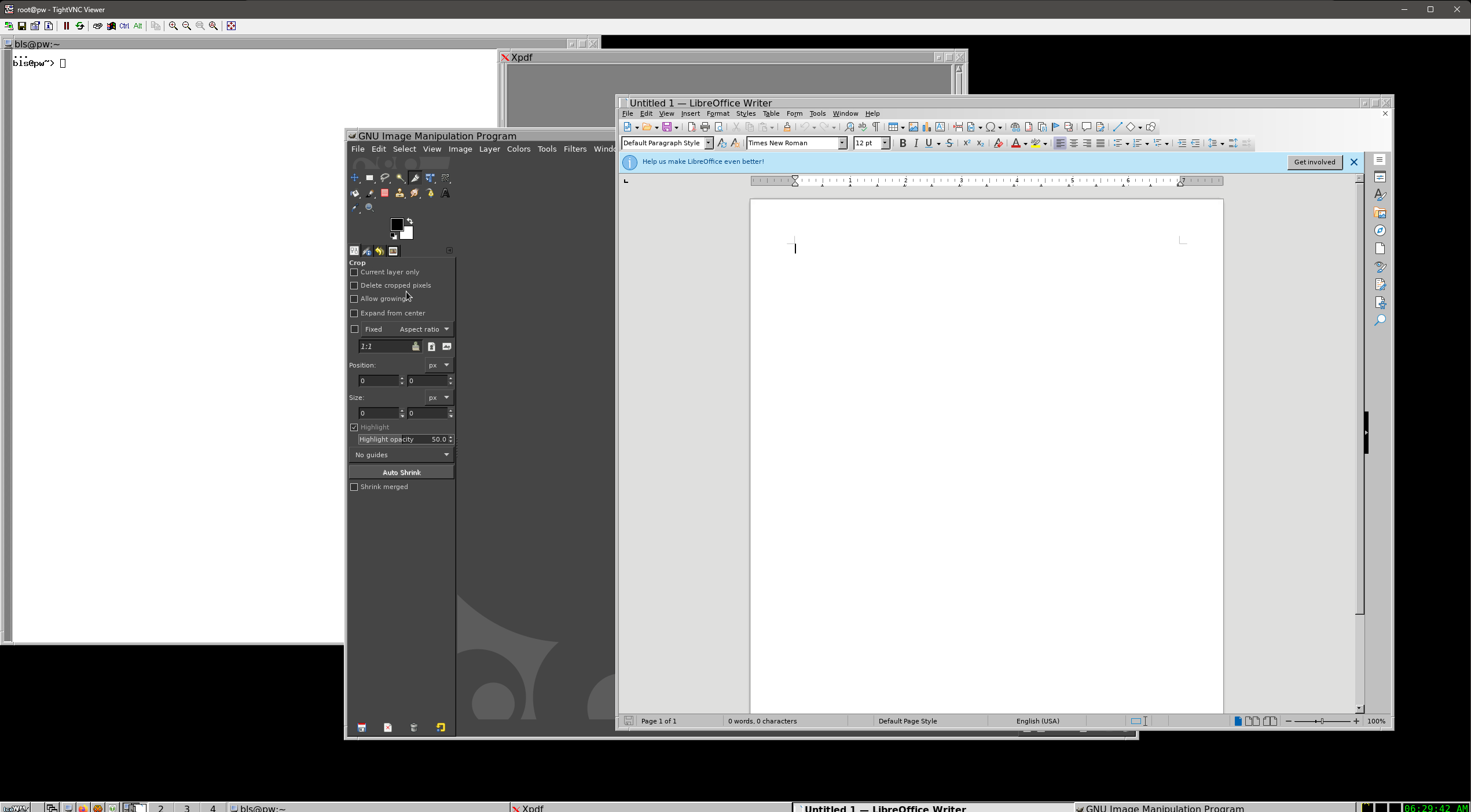Select the Paintbrush tool in GIMP

click(x=370, y=193)
